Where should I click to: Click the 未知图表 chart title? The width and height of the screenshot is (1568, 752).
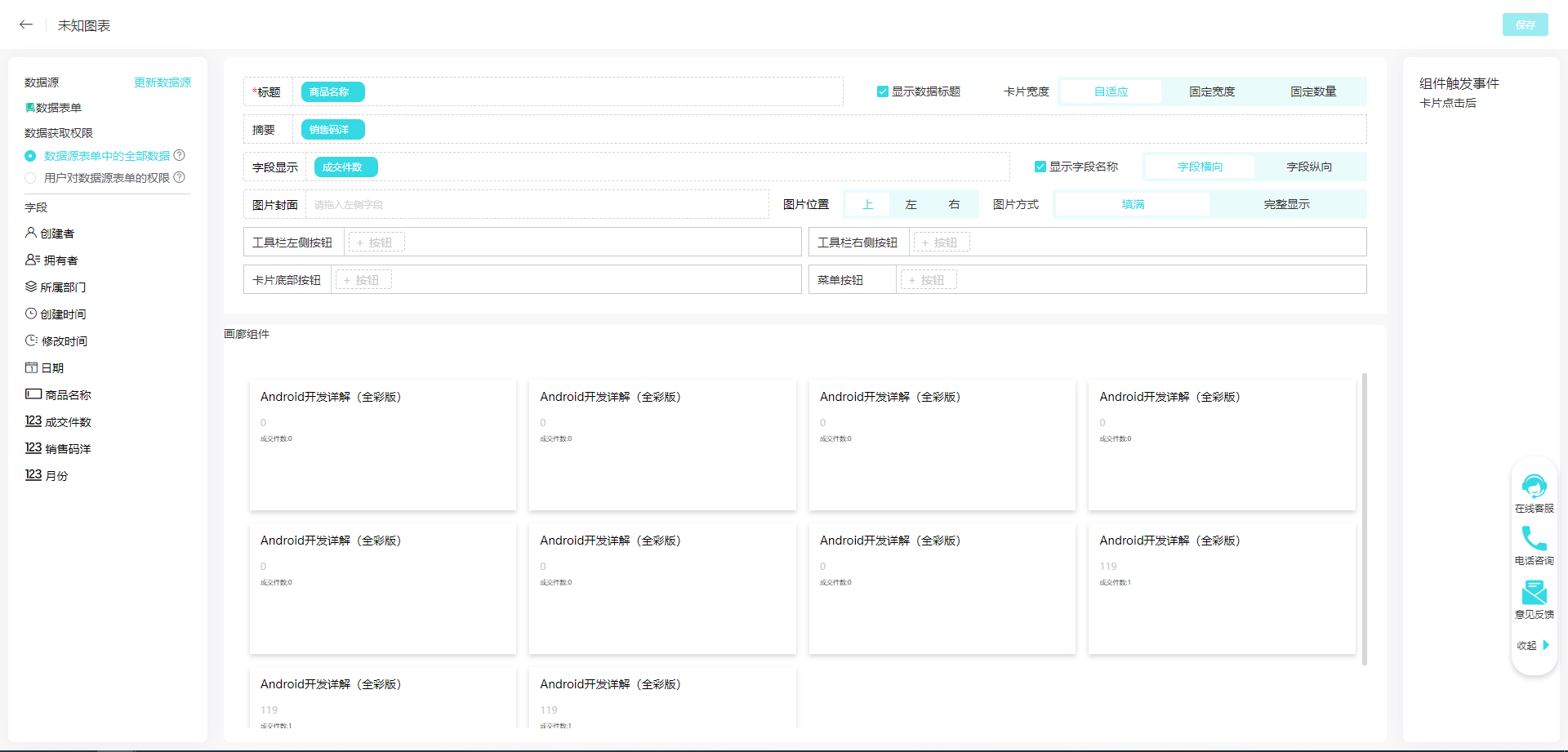[x=84, y=25]
